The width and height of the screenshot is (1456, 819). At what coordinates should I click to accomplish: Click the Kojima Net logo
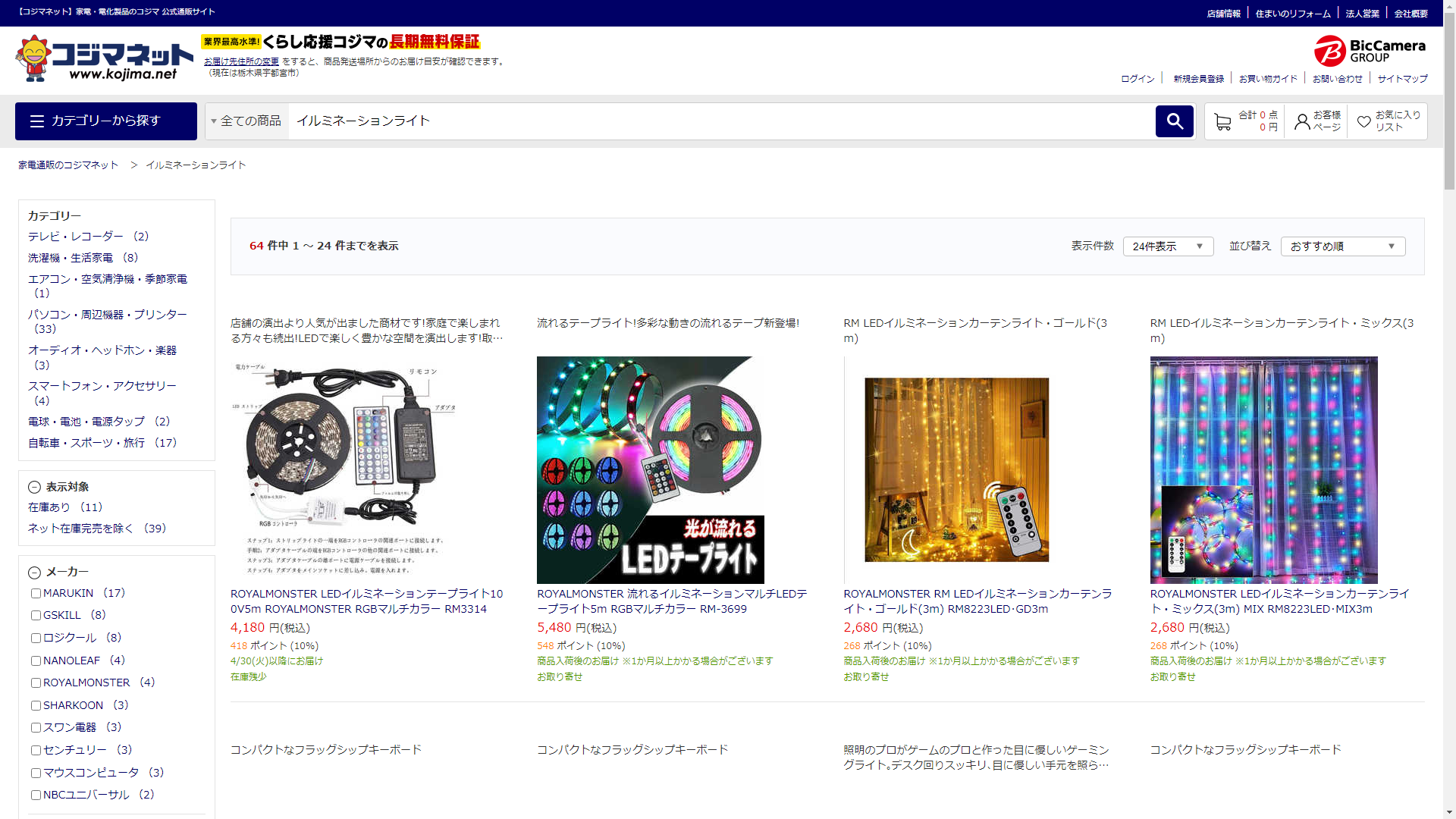104,58
